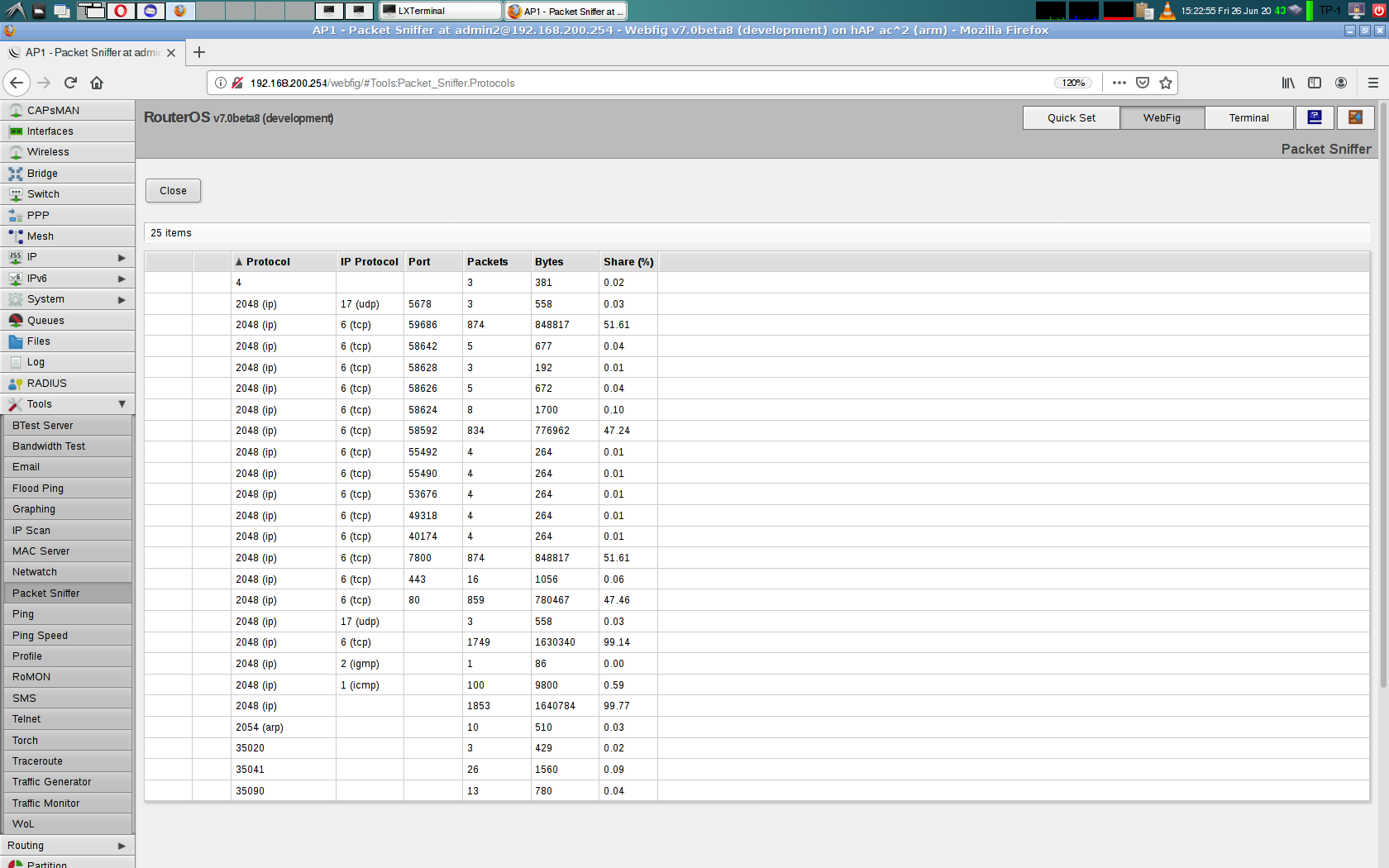Viewport: 1389px width, 868px height.
Task: Open the RADIUS settings icon
Action: (x=16, y=383)
